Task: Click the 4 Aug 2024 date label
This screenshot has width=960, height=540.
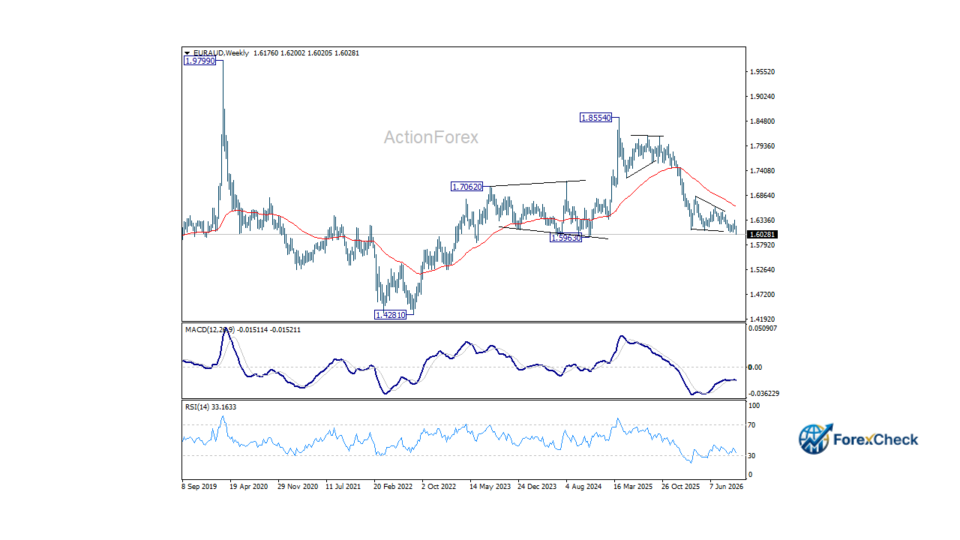Action: (x=583, y=487)
